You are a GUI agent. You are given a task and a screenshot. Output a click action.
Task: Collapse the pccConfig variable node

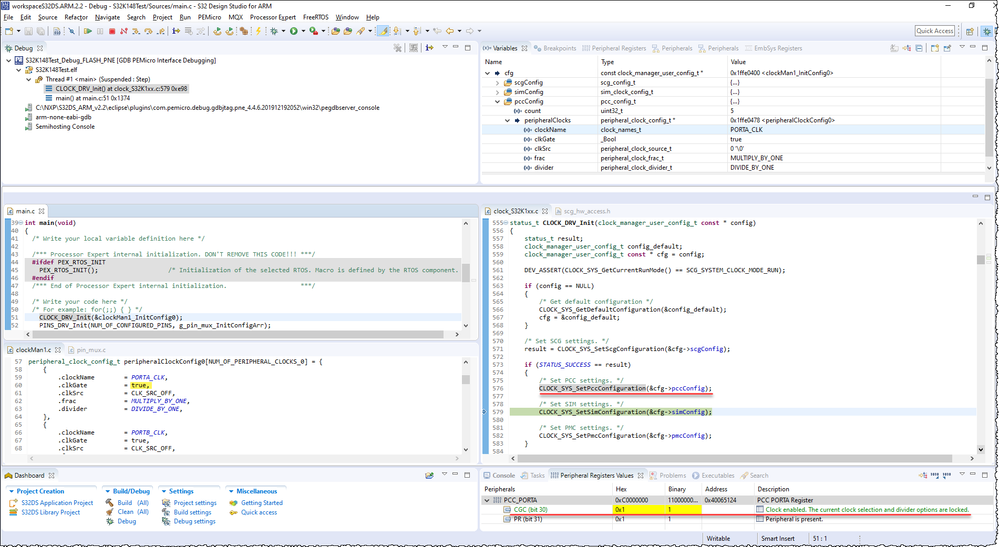[497, 101]
